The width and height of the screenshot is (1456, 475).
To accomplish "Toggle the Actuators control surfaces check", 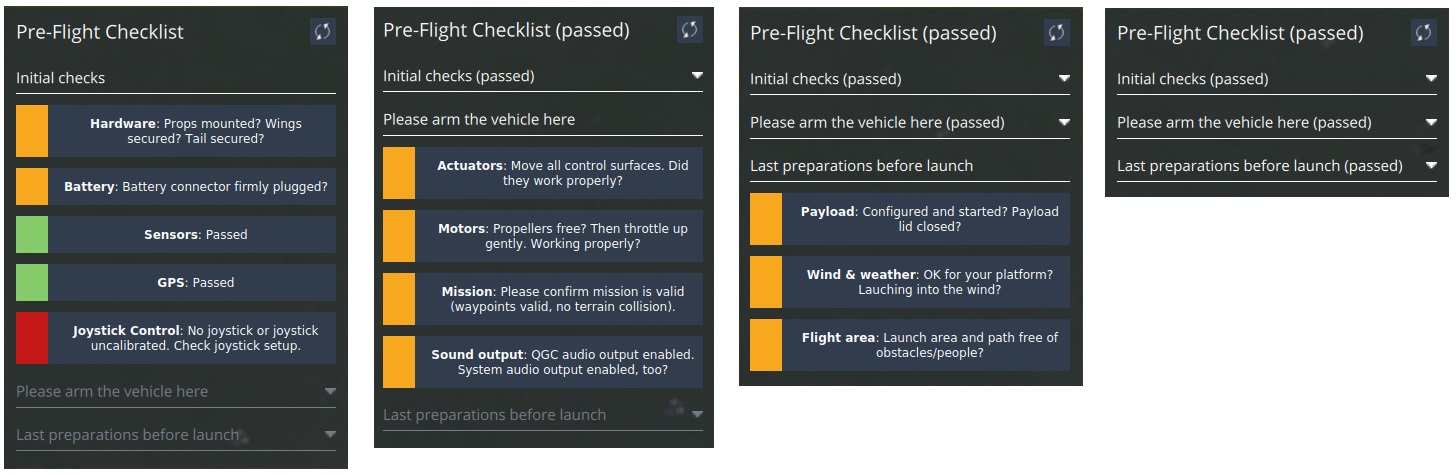I will click(x=543, y=173).
